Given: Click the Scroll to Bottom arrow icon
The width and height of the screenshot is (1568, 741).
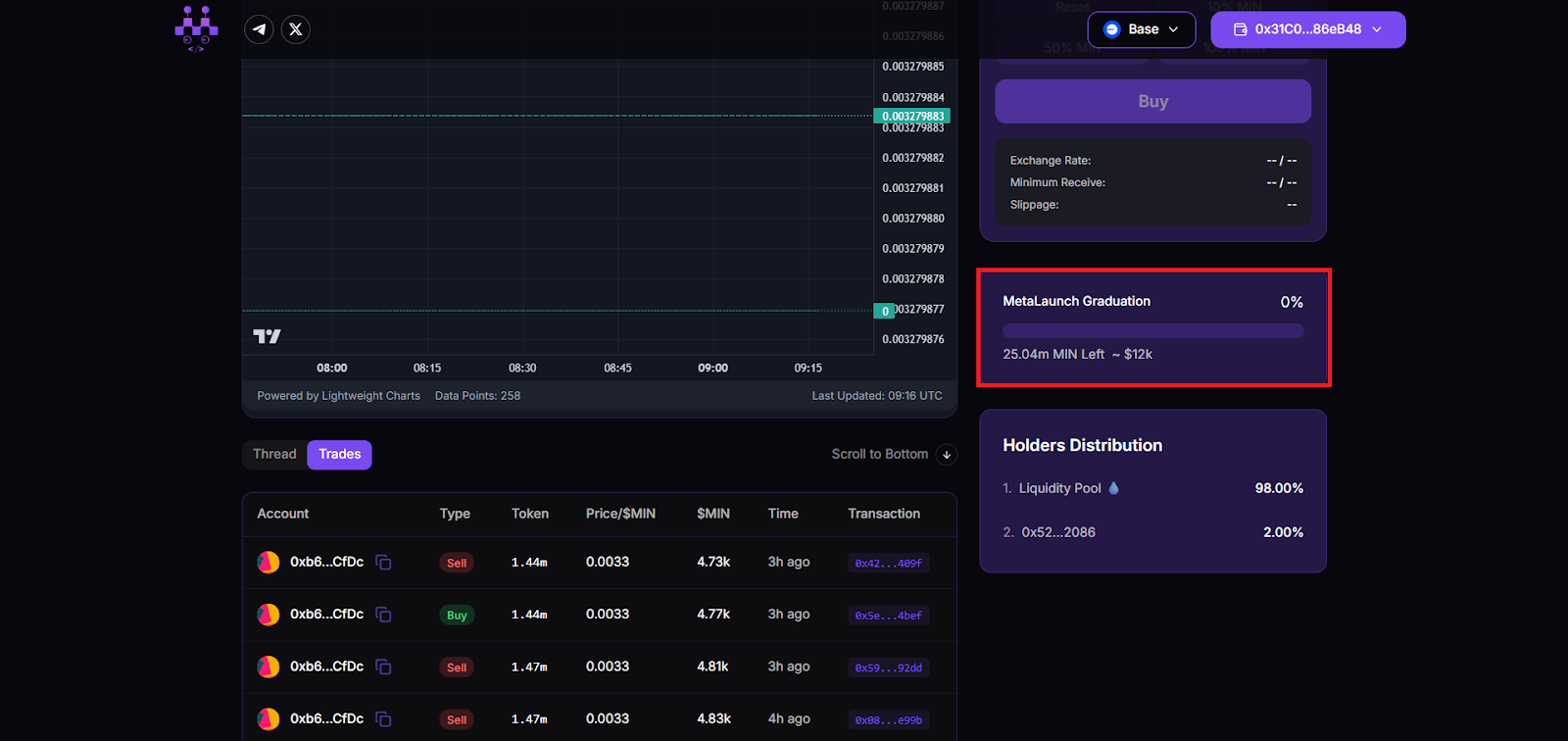Looking at the screenshot, I should (947, 455).
